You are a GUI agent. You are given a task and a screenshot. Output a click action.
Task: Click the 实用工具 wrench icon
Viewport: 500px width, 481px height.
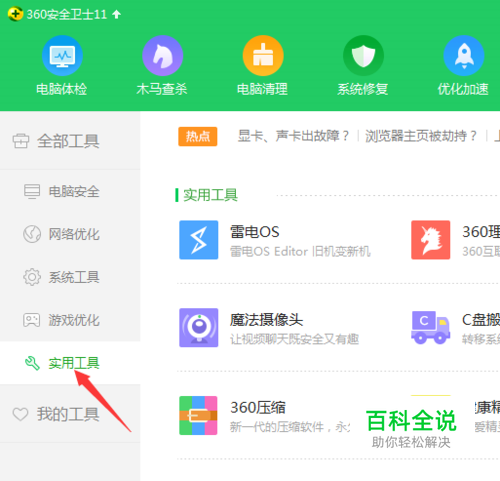(32, 363)
